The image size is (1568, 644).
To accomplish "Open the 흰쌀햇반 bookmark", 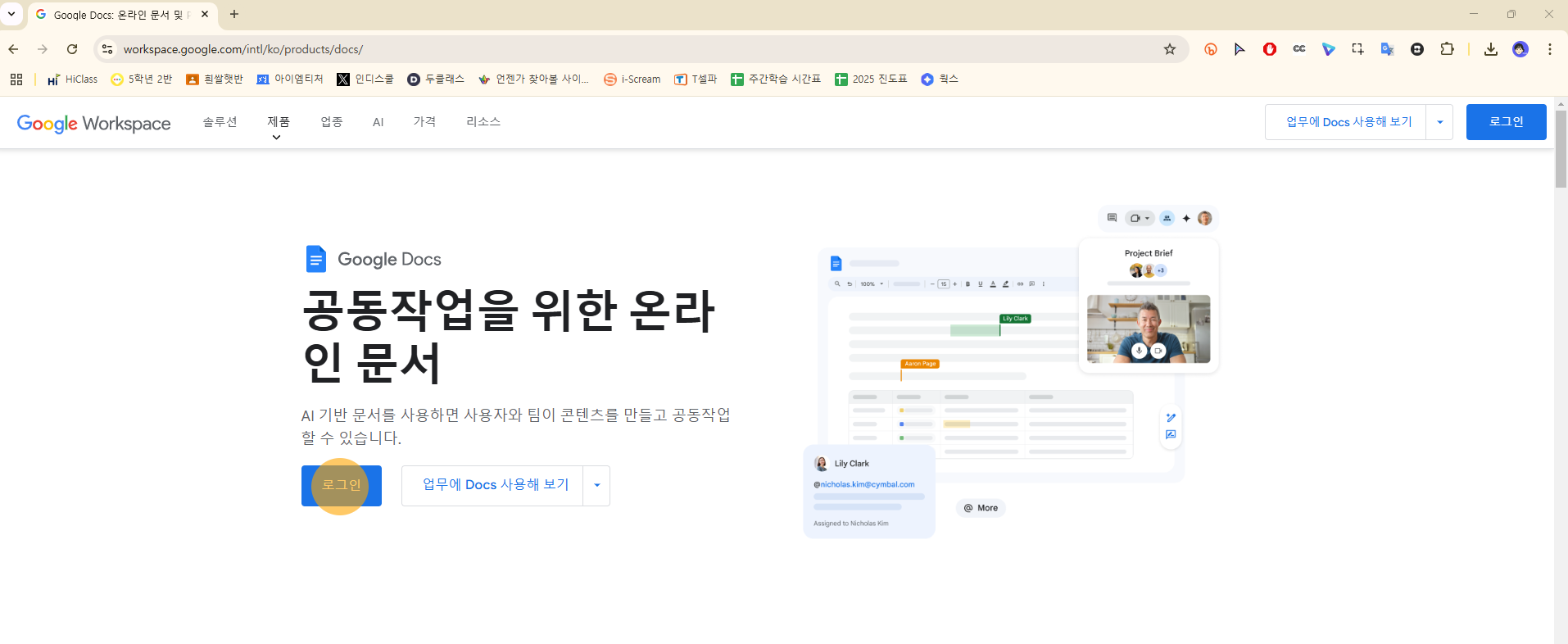I will [215, 79].
